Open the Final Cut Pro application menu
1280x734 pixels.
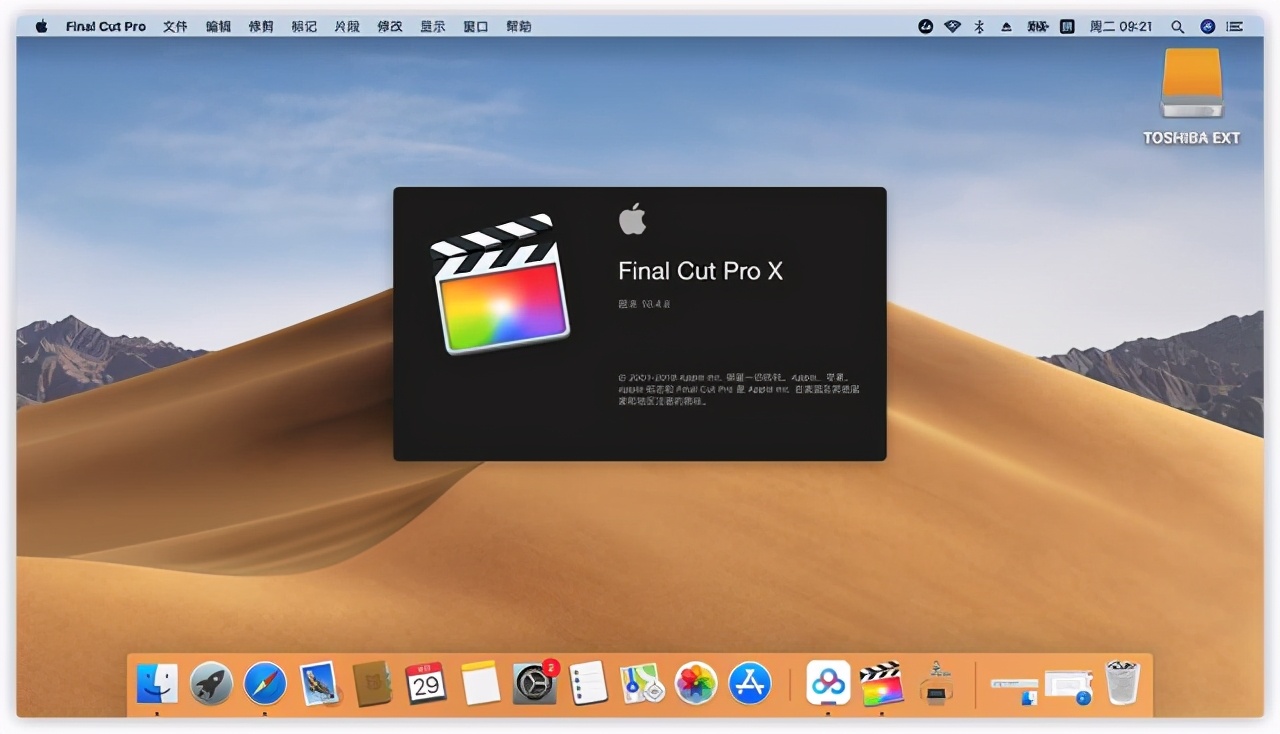tap(106, 27)
